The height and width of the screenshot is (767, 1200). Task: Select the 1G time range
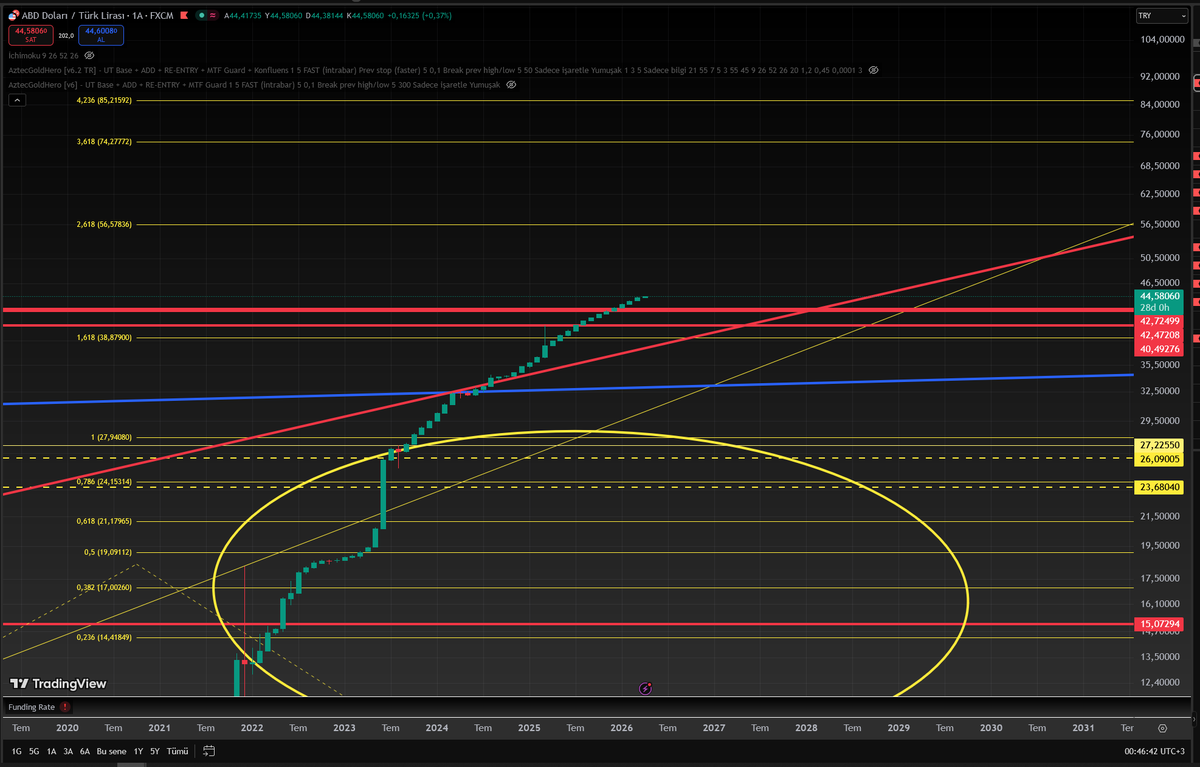tap(16, 751)
